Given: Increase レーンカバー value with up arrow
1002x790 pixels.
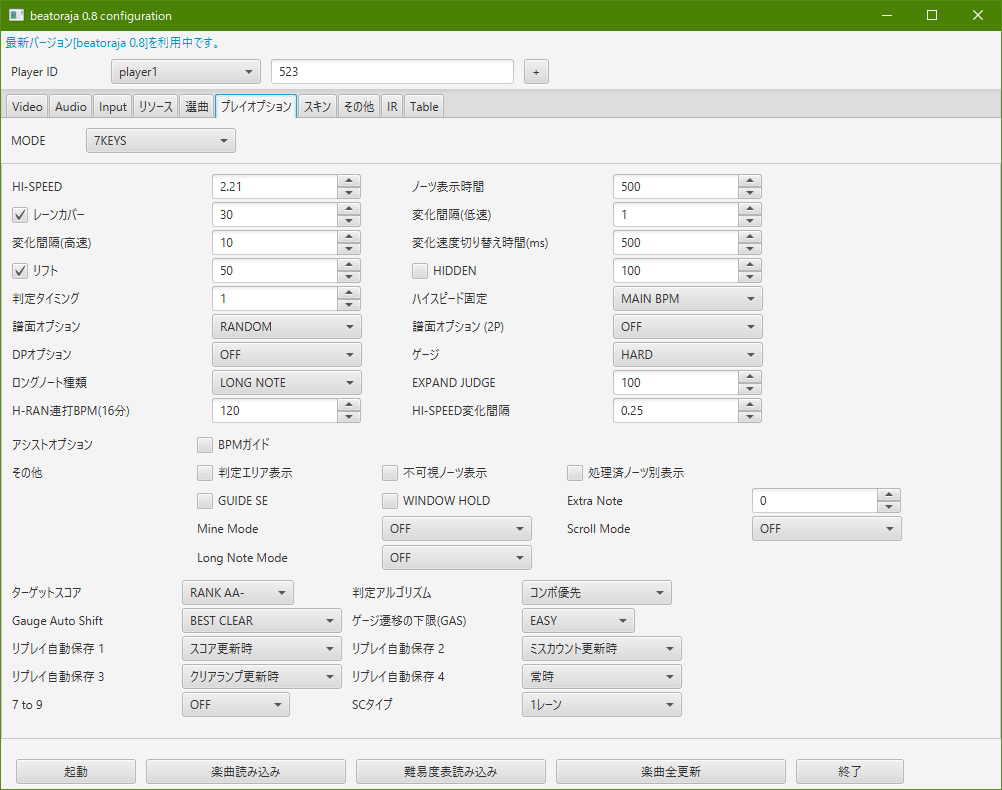Looking at the screenshot, I should pos(349,209).
